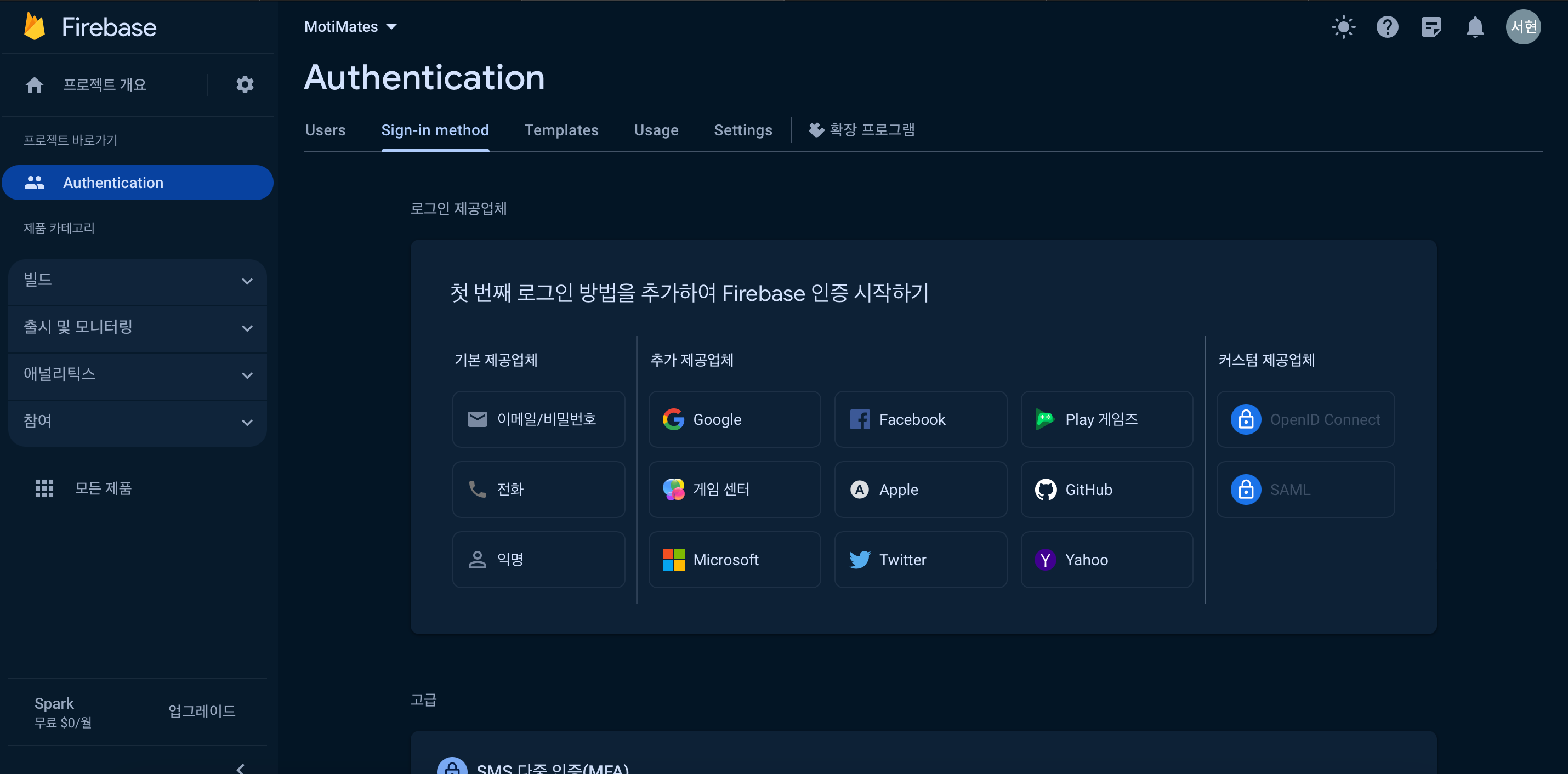Select the 이메일/비밀번호 provider button

tap(538, 419)
